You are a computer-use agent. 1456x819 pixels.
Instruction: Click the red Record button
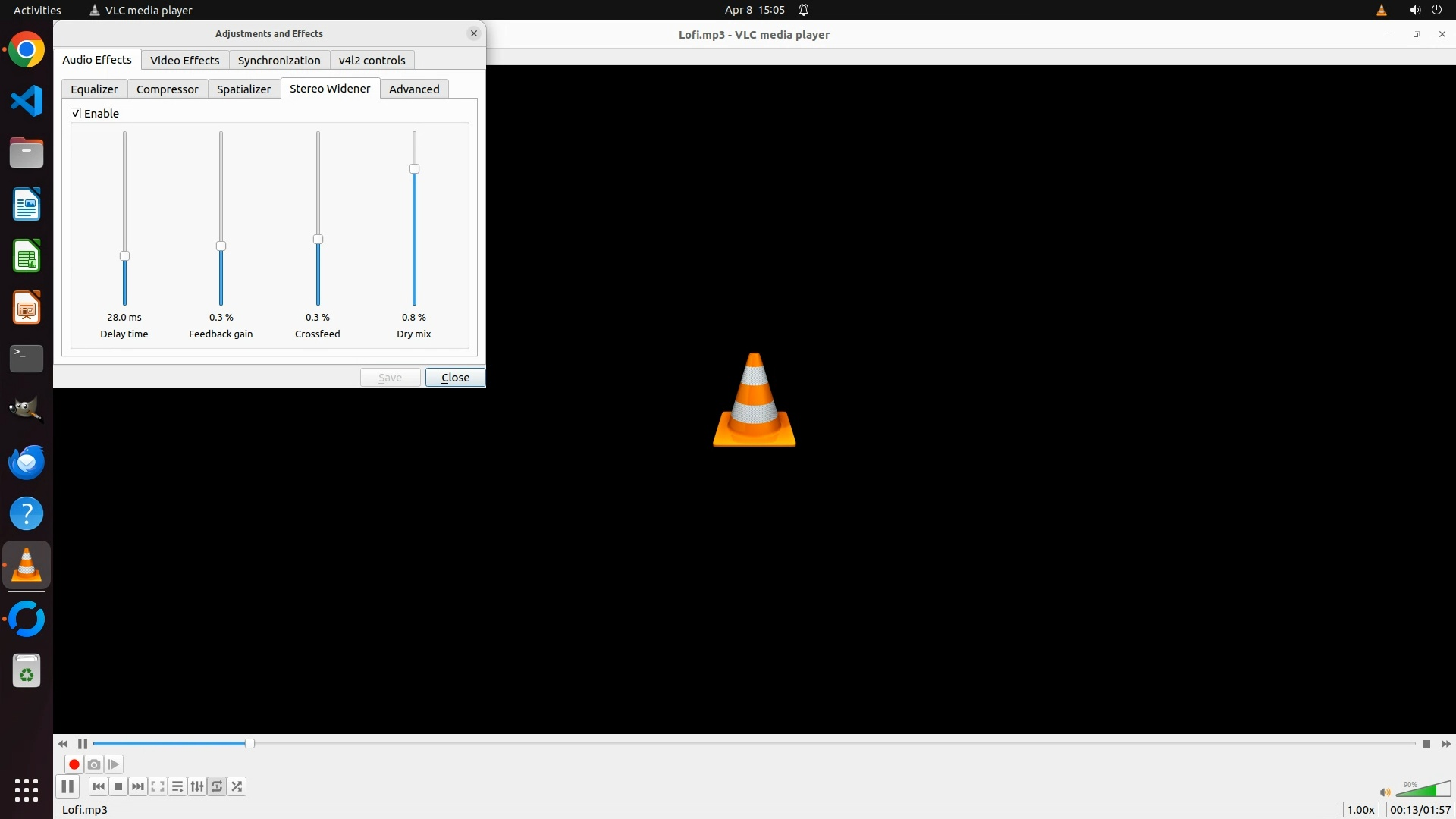click(x=74, y=764)
